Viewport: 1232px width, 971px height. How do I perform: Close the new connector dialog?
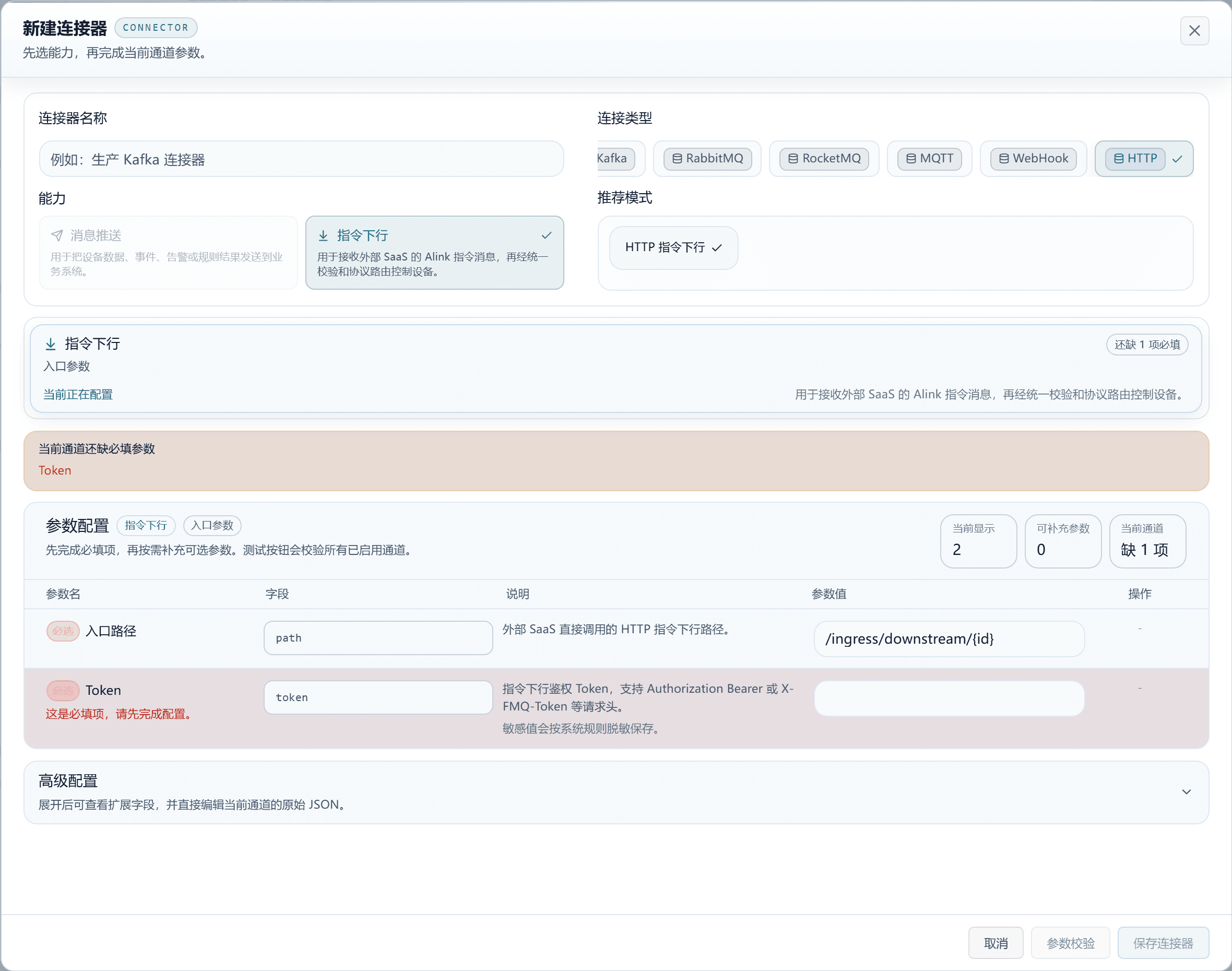click(x=1194, y=31)
